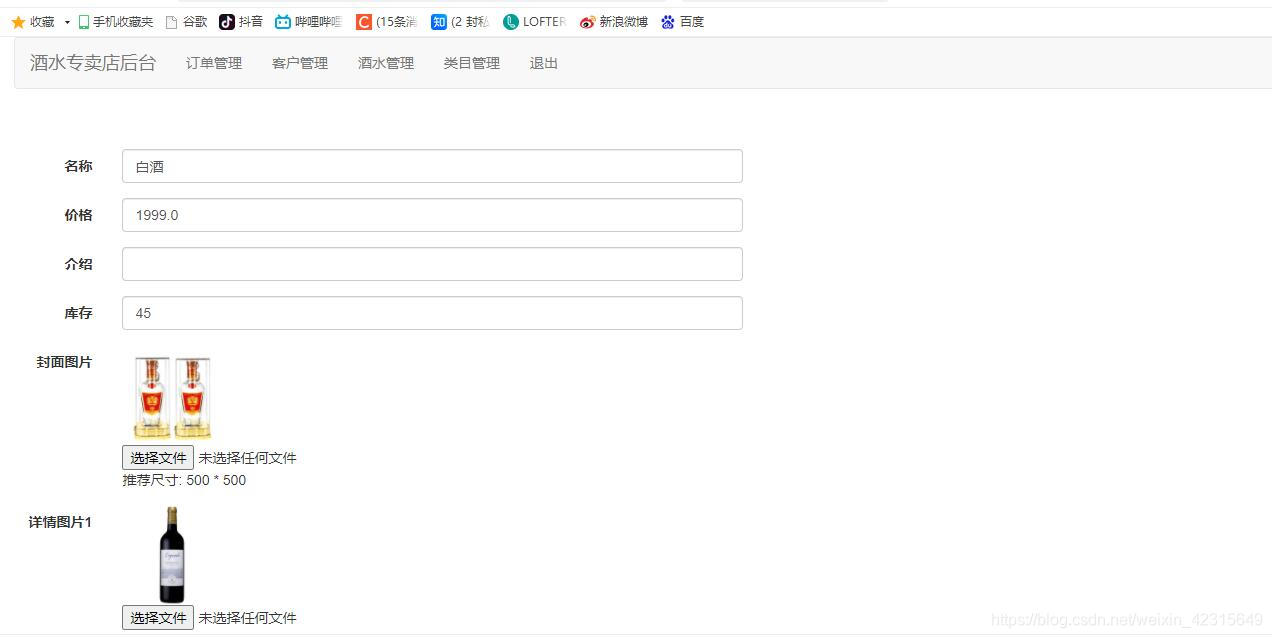Screen dimensions: 1272x638
Task: Click the 封面图片 label
Action: tap(65, 362)
